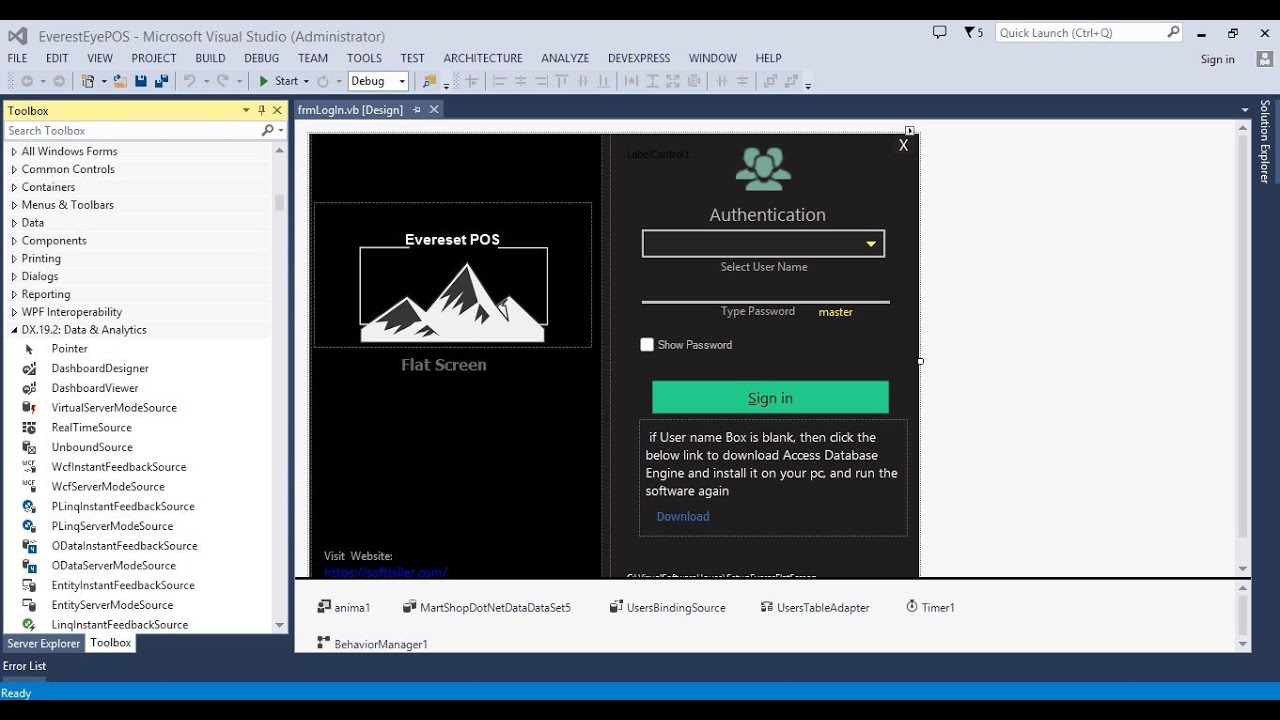Select the UsersTableAdapter tray component
1280x720 pixels.
point(815,607)
